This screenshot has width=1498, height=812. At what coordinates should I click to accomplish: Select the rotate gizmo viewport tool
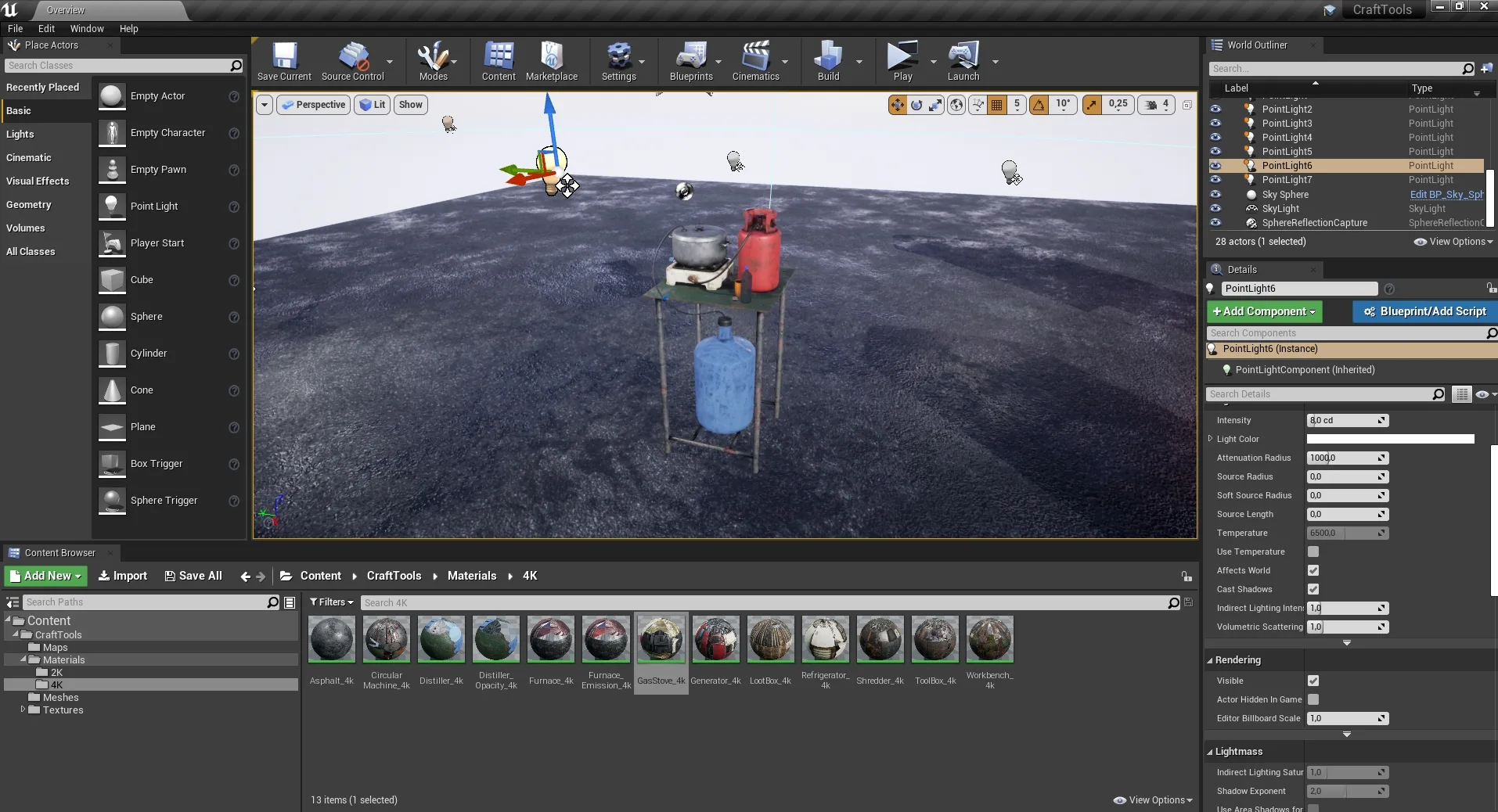(x=916, y=105)
